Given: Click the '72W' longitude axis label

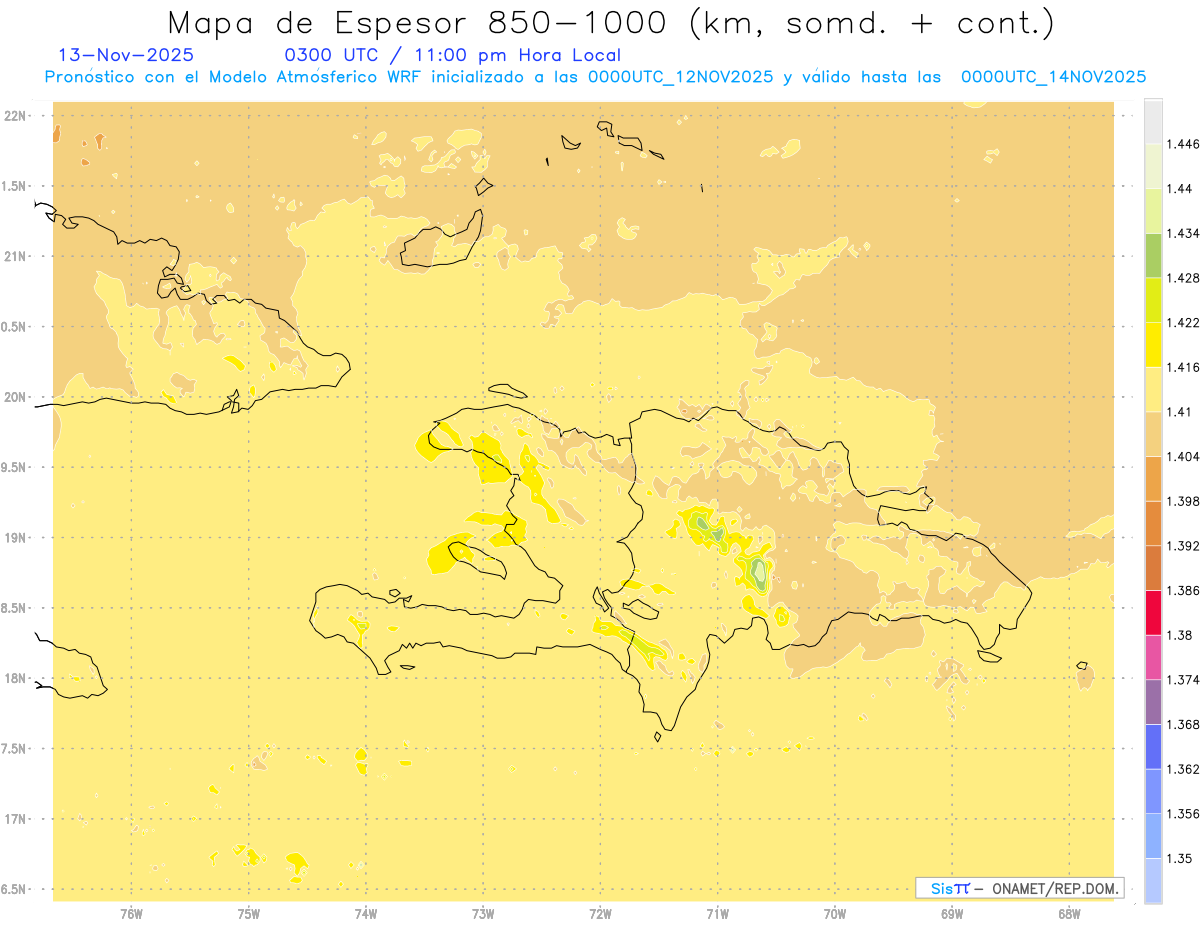Looking at the screenshot, I should pos(600,913).
